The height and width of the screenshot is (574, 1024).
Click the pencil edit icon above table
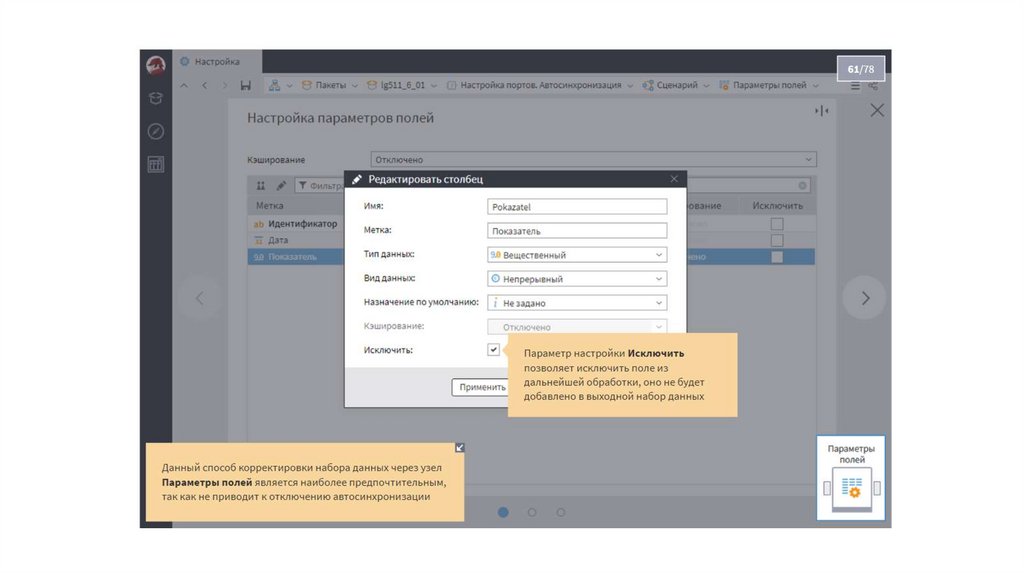click(281, 186)
